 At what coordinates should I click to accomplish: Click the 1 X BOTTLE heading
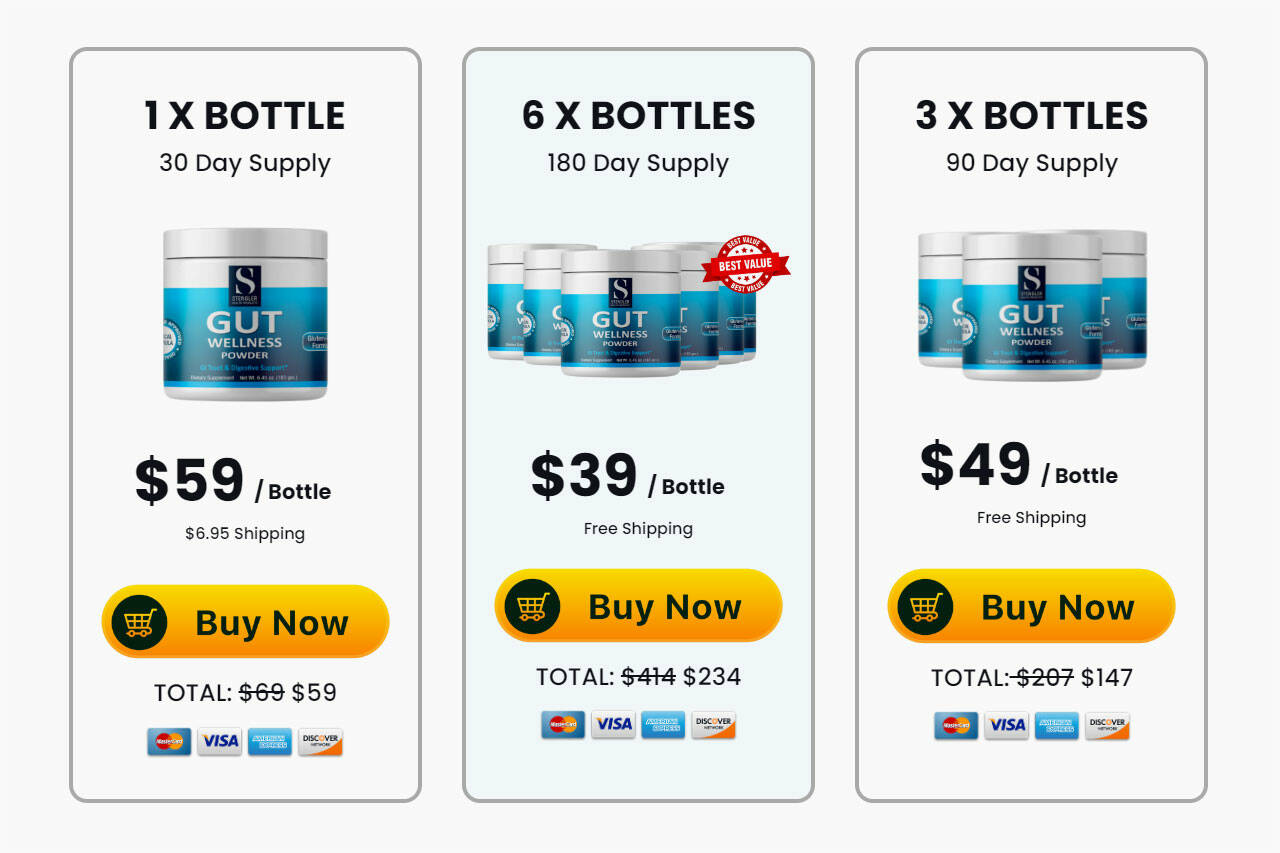point(245,116)
